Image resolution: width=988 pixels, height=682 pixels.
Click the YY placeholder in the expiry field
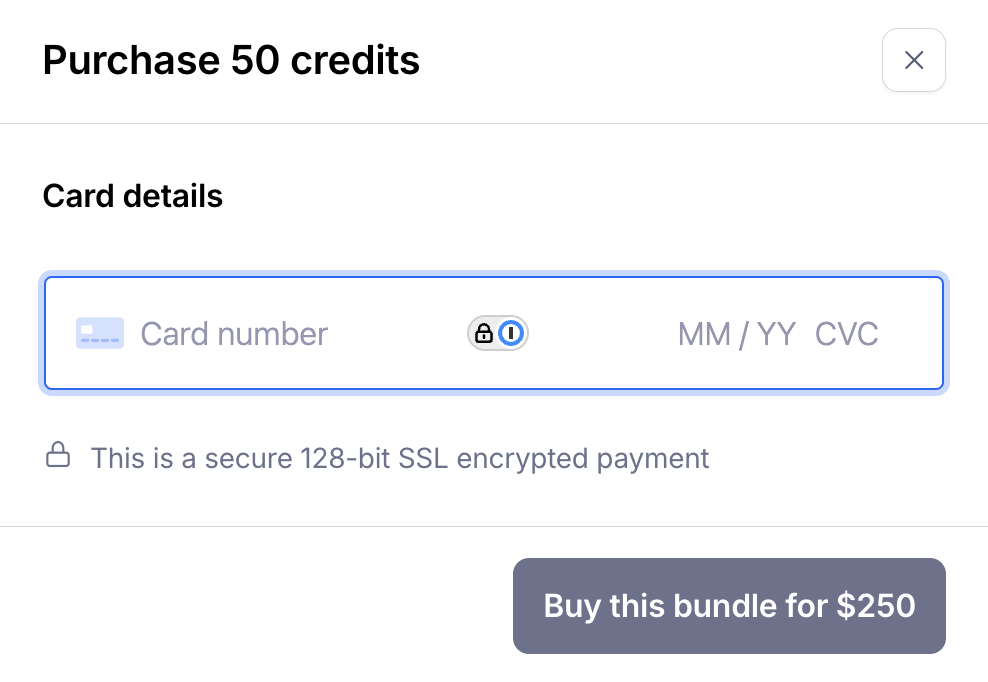coord(776,333)
